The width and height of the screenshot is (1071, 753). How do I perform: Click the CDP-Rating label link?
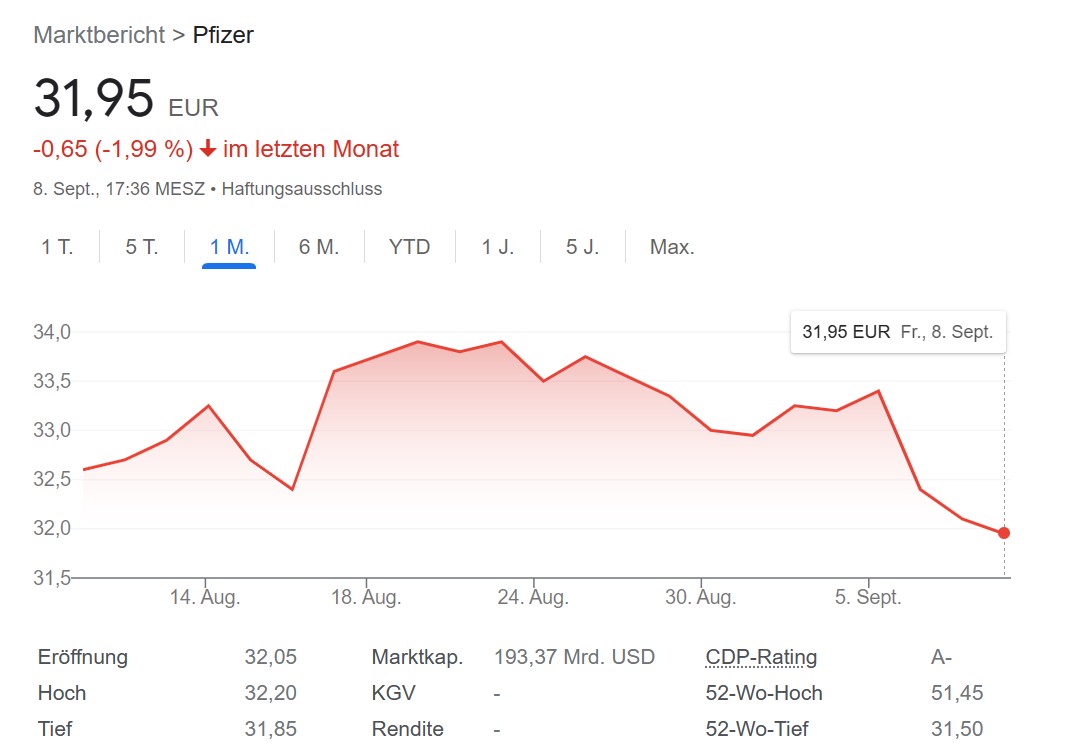click(761, 657)
